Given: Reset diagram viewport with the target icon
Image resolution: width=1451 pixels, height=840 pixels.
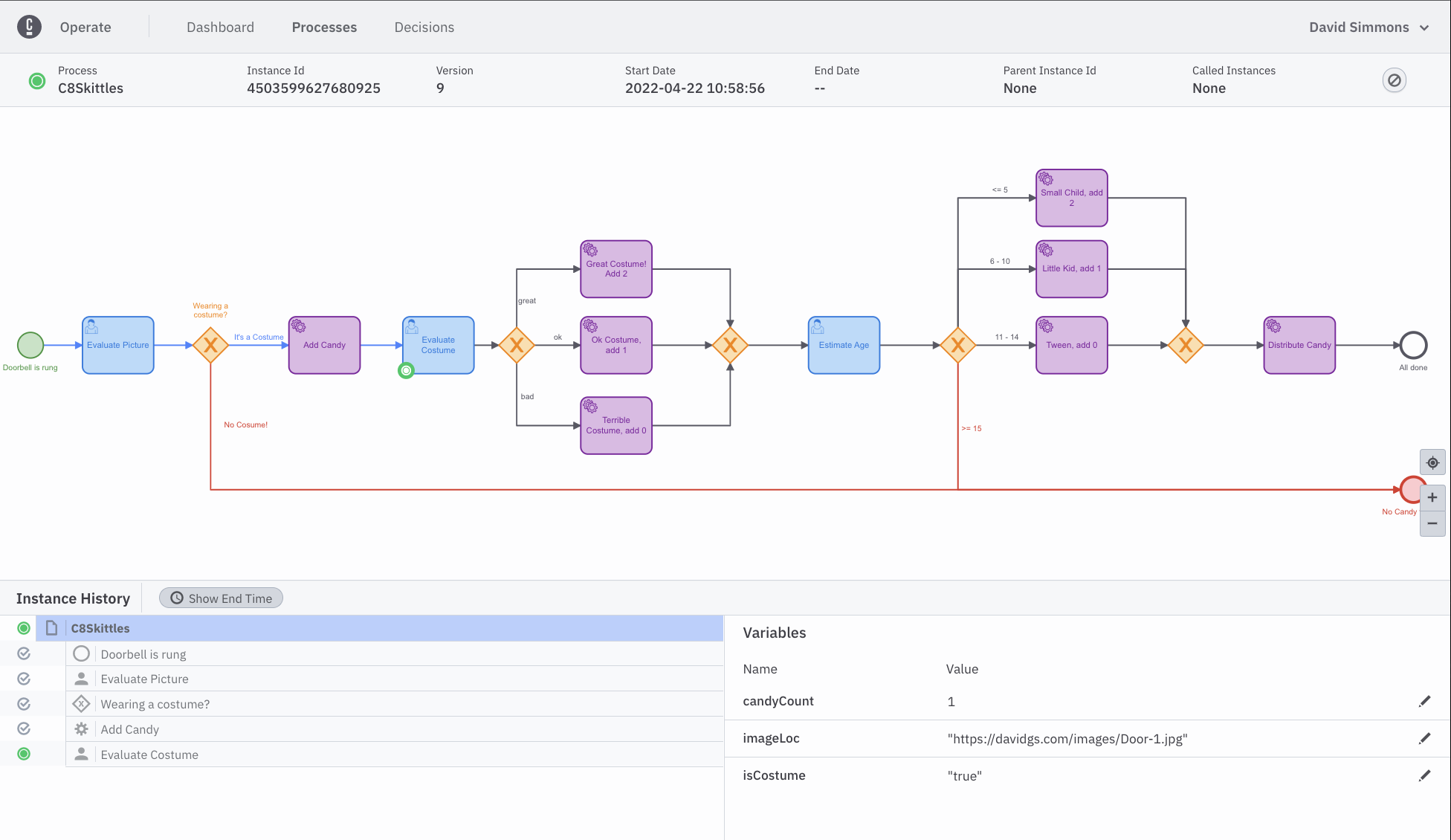Looking at the screenshot, I should click(1432, 462).
